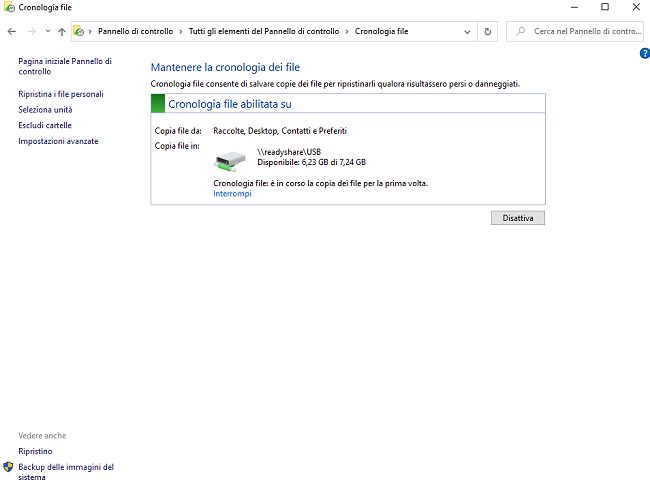Click the Cronologia file abilitata su status text
Screen dimensions: 650x493
(230, 104)
